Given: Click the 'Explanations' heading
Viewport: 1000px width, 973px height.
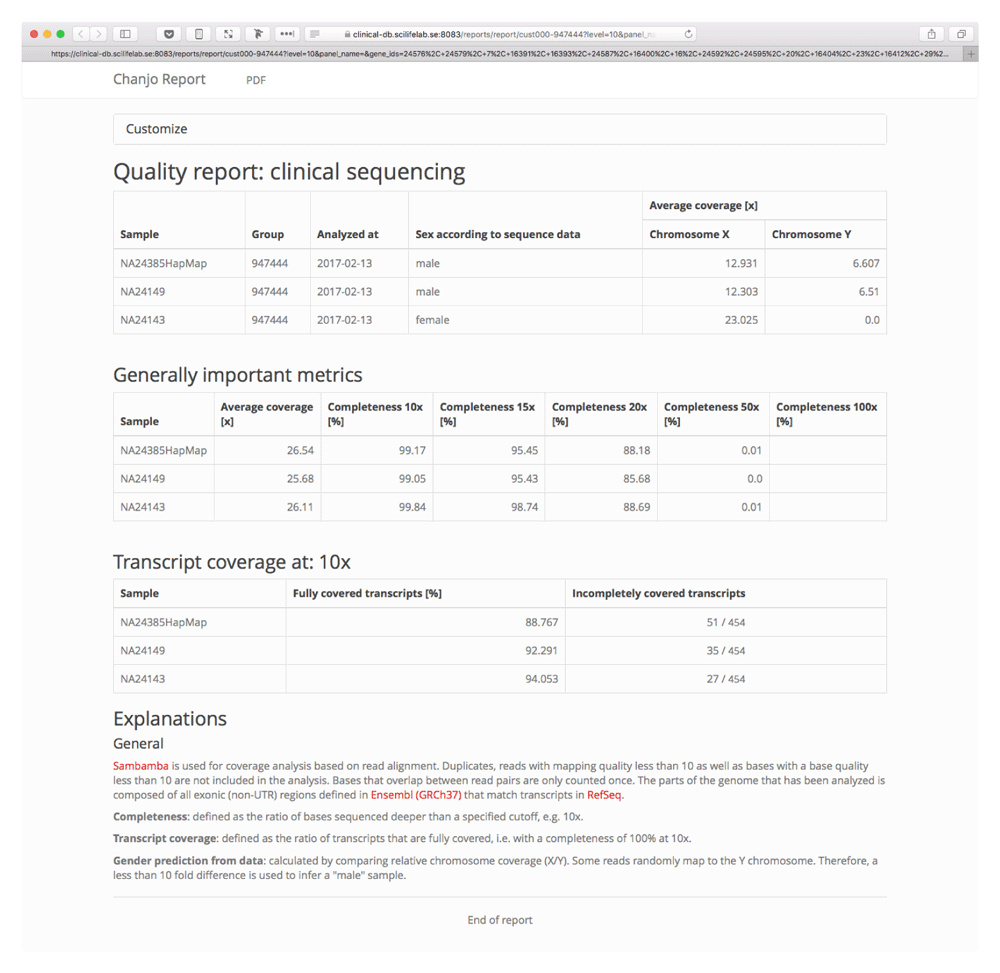Looking at the screenshot, I should click(170, 719).
